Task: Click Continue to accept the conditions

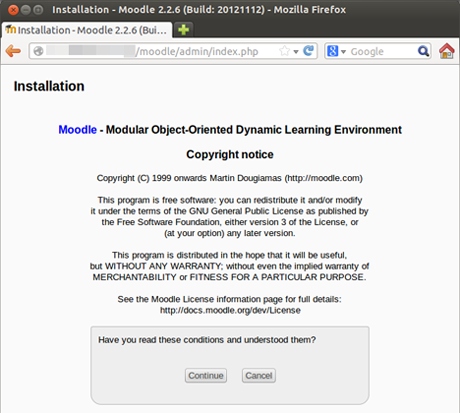Action: tap(206, 376)
